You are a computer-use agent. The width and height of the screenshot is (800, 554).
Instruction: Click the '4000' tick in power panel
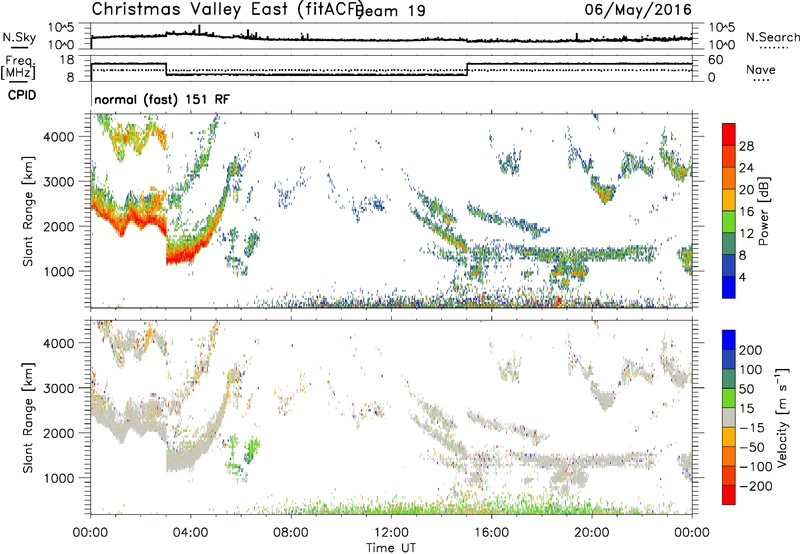pos(58,137)
